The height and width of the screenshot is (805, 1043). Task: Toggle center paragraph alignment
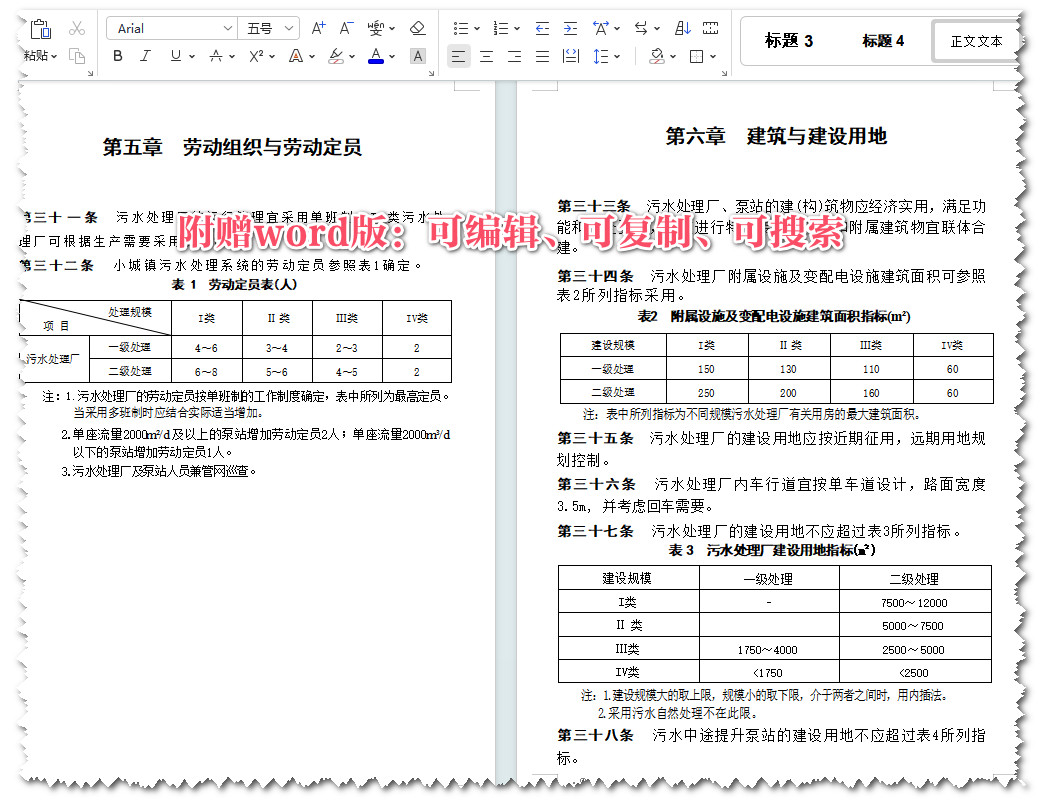click(x=486, y=57)
